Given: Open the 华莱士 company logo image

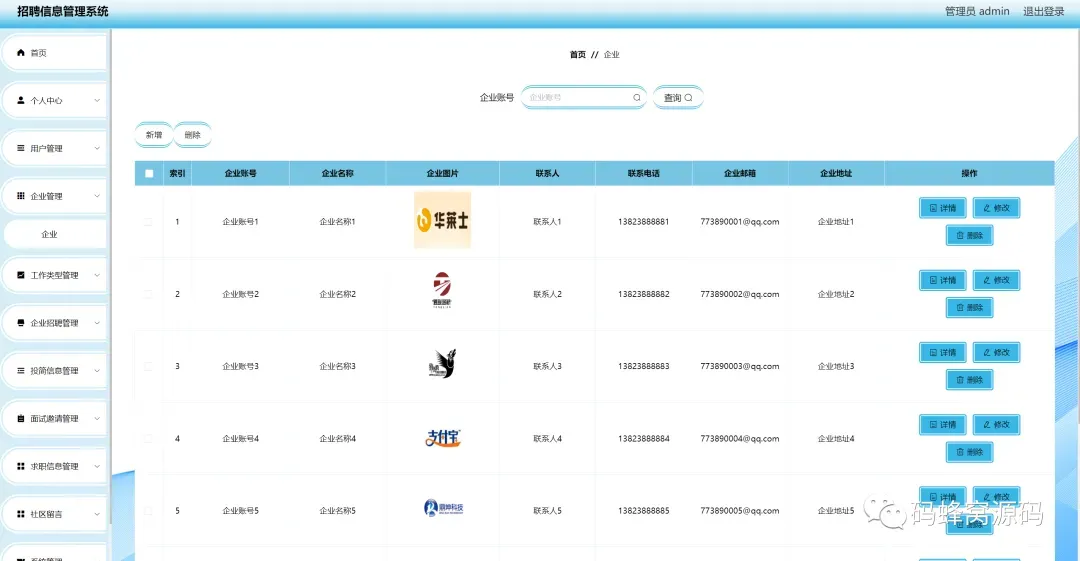Looking at the screenshot, I should tap(442, 220).
